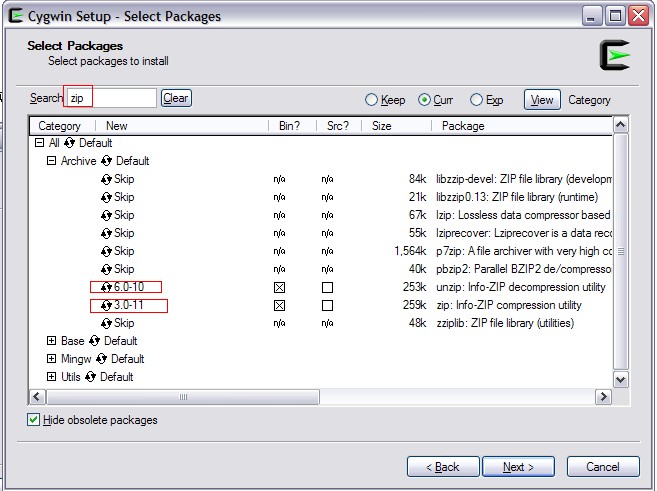Click the horizontal scrollbar thumb
Image resolution: width=657 pixels, height=491 pixels.
pos(183,397)
